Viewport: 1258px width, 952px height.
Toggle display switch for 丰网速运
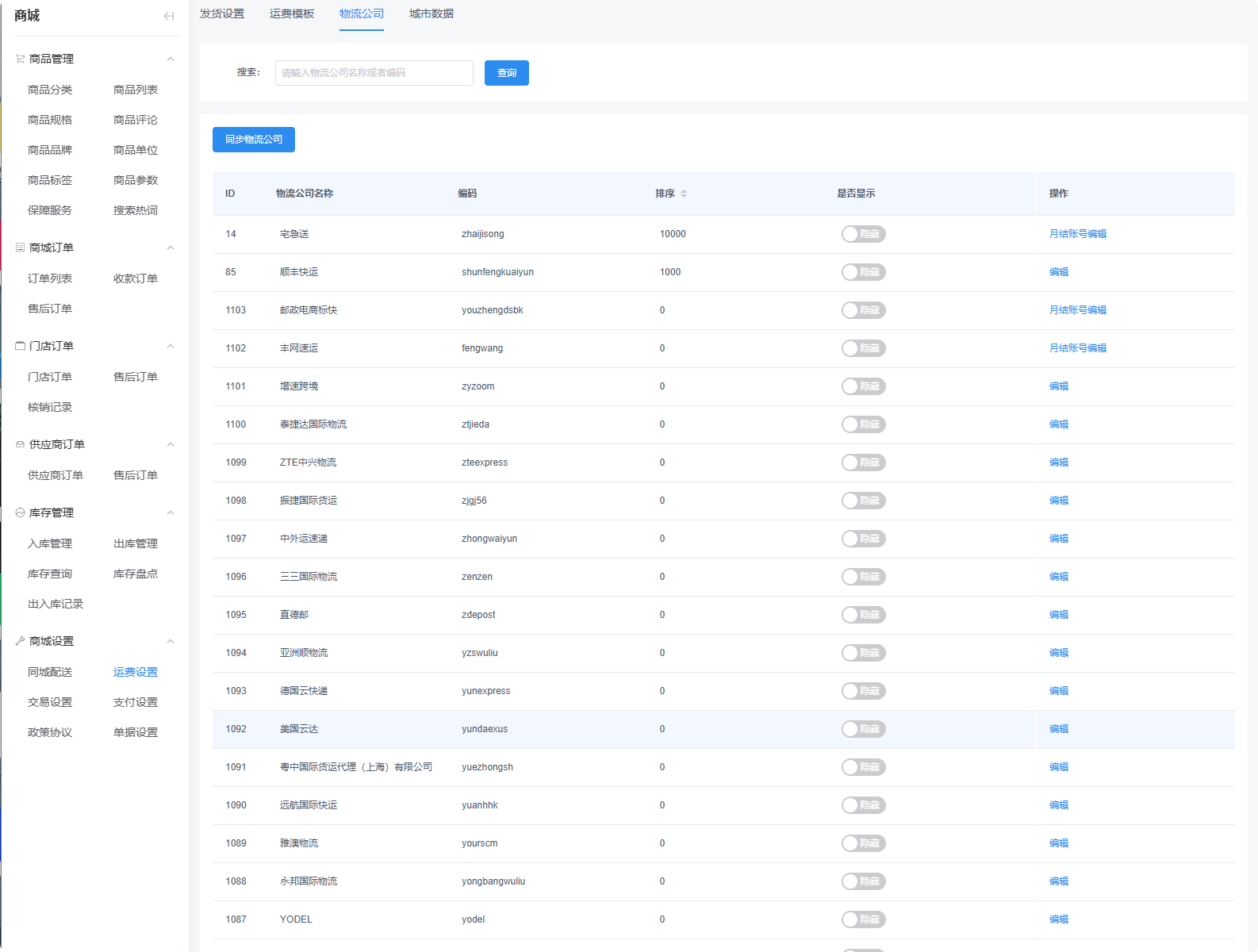[x=863, y=348]
